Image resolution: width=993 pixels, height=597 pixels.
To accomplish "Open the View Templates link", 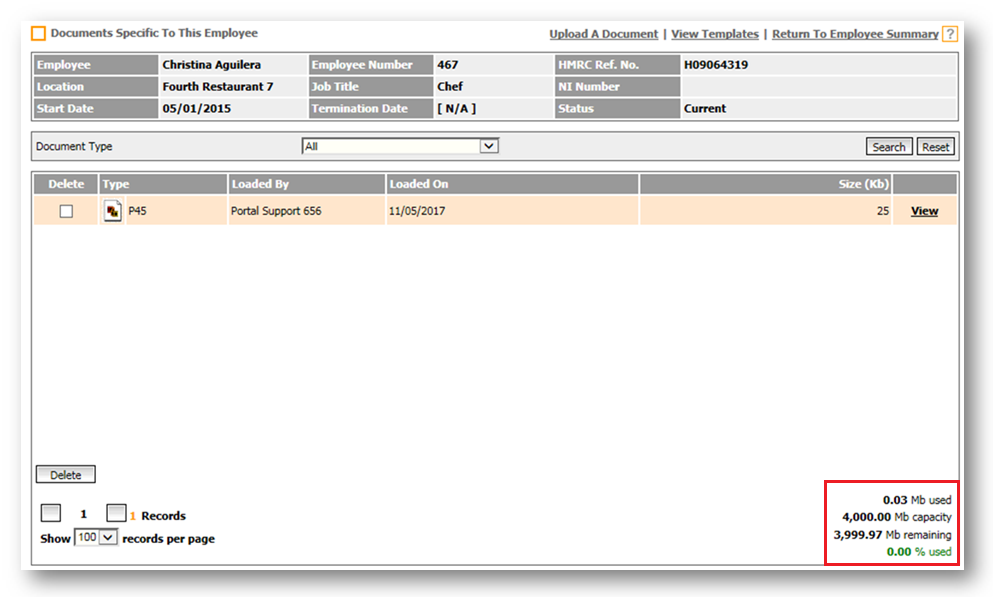I will point(715,34).
